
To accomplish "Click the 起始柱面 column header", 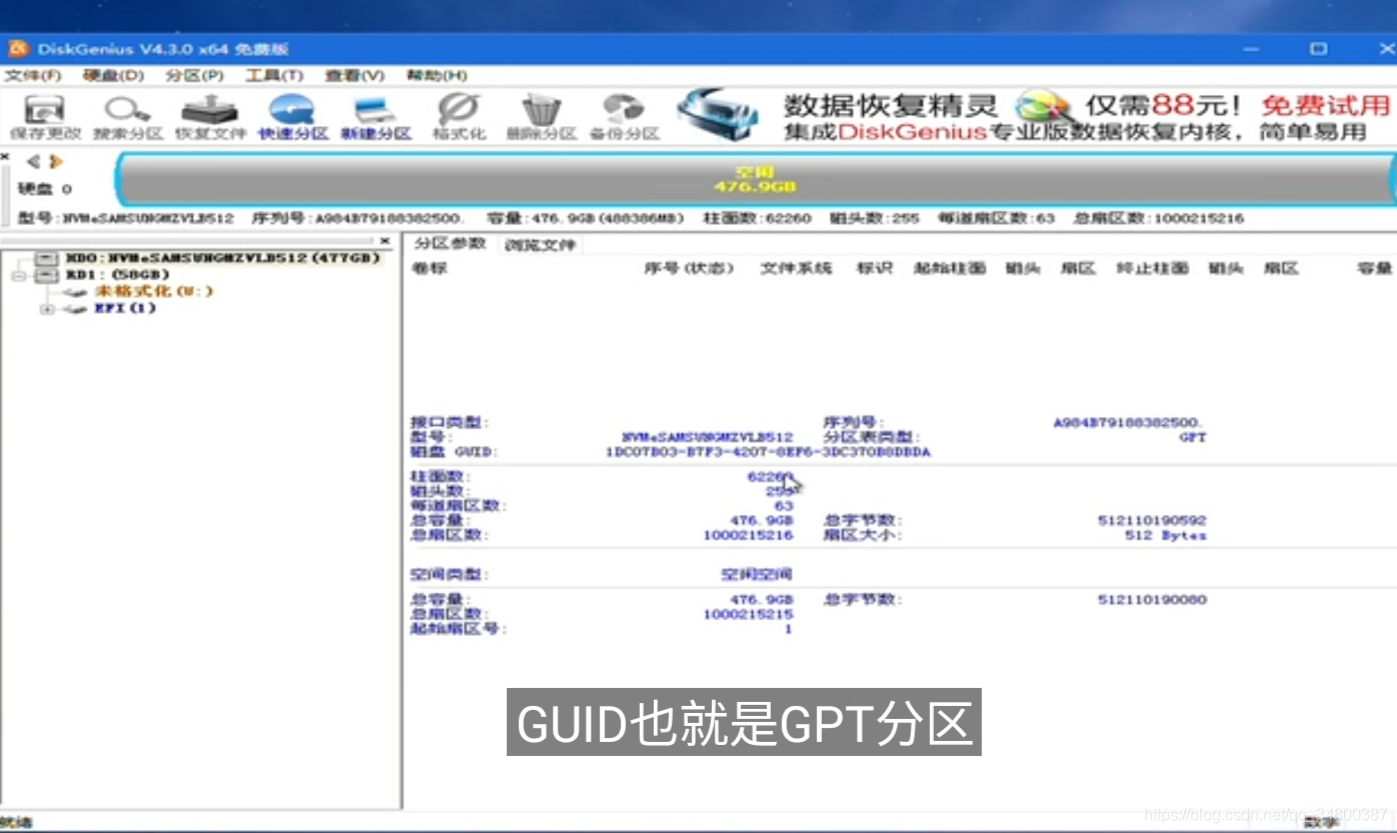I will 949,268.
